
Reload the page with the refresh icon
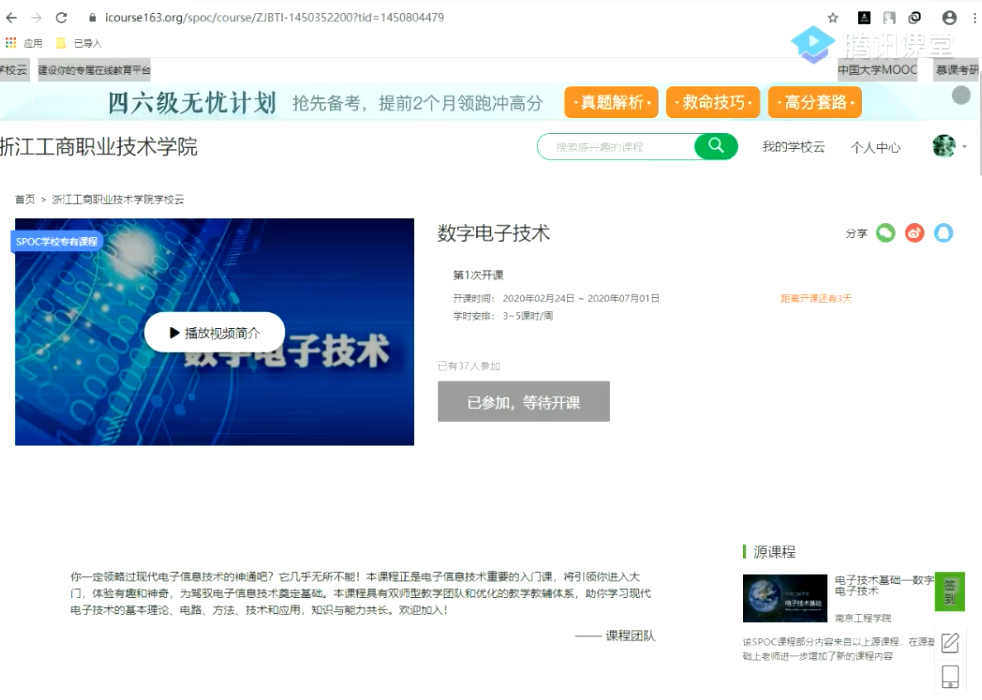tap(61, 18)
